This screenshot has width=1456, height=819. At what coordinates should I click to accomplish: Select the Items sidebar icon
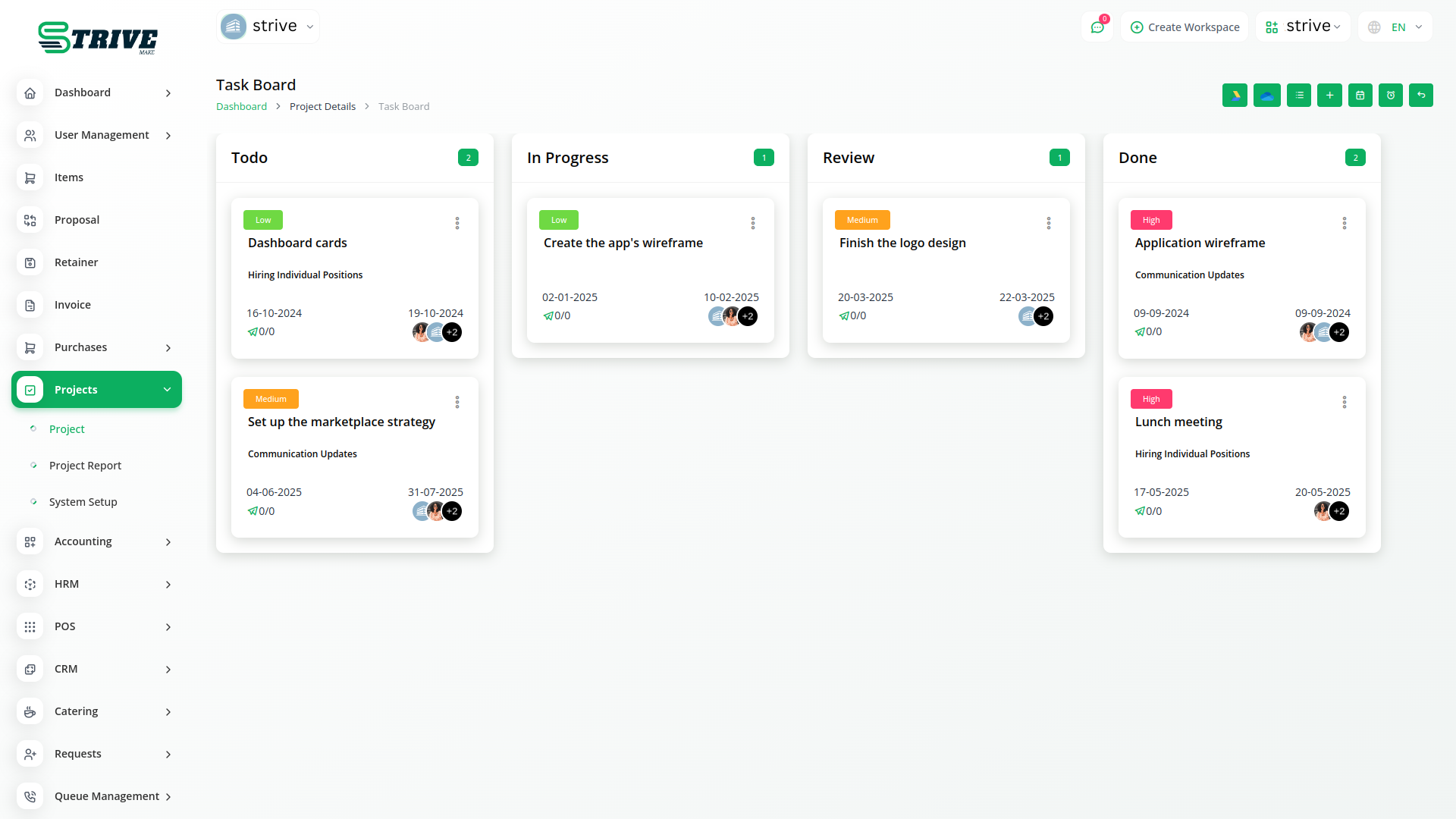(x=30, y=177)
